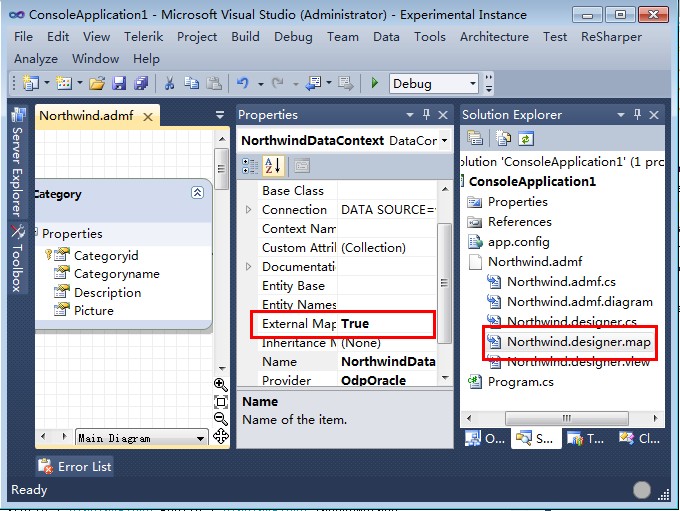Screen dimensions: 680x511
Task: Select Northwind.admf.diagram file
Action: (580, 301)
